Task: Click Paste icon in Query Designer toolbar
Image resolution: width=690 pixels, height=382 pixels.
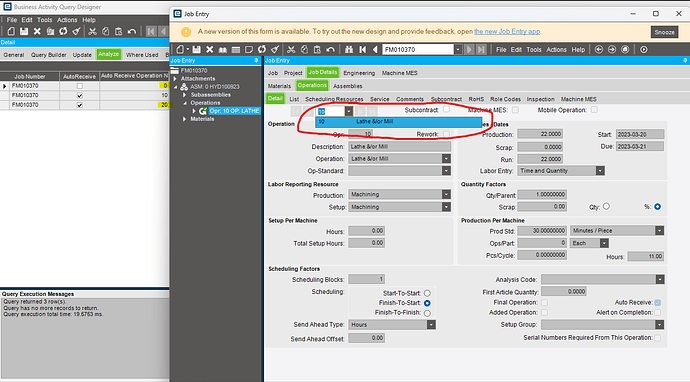Action: [118, 31]
